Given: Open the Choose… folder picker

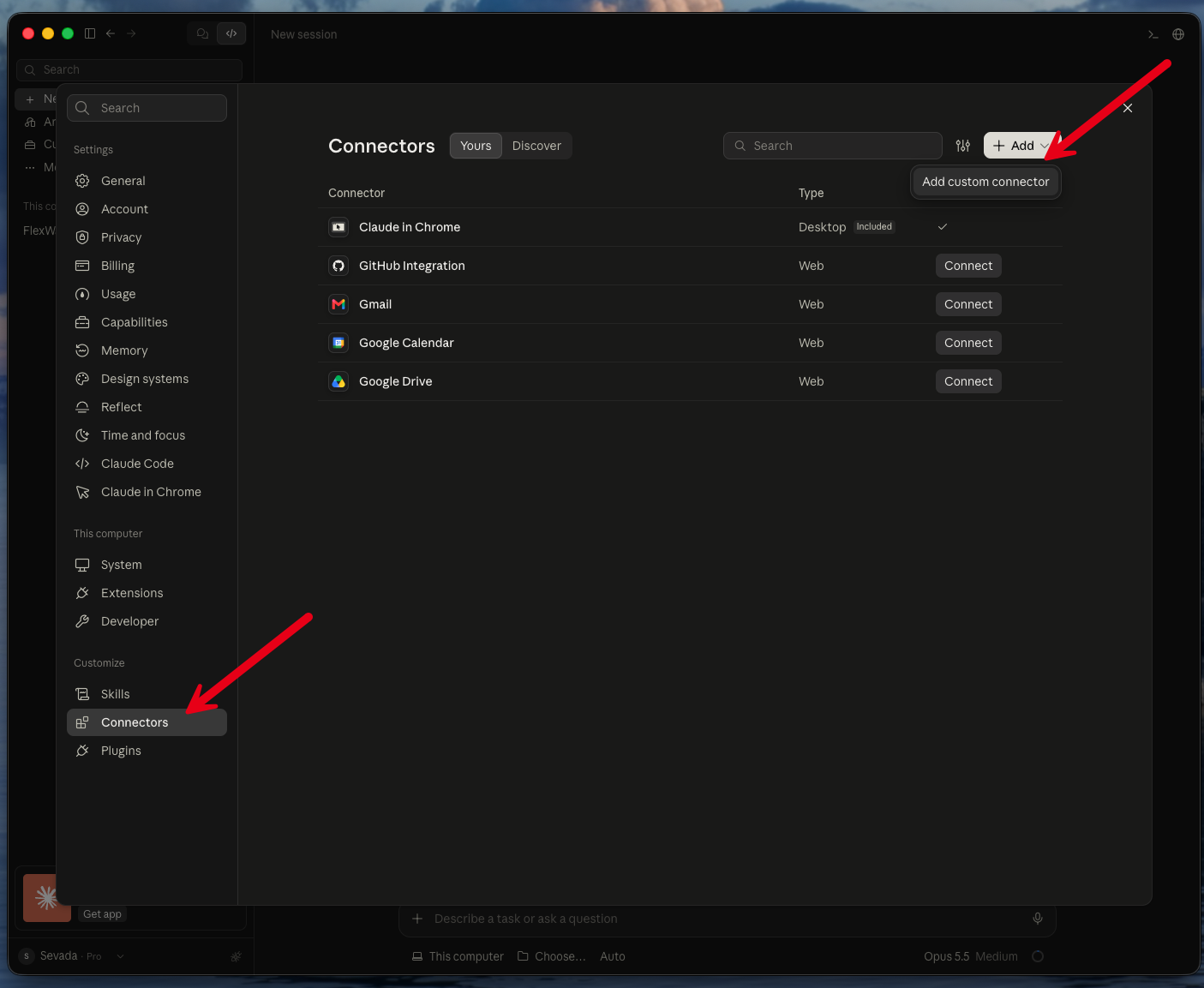Looking at the screenshot, I should [552, 956].
